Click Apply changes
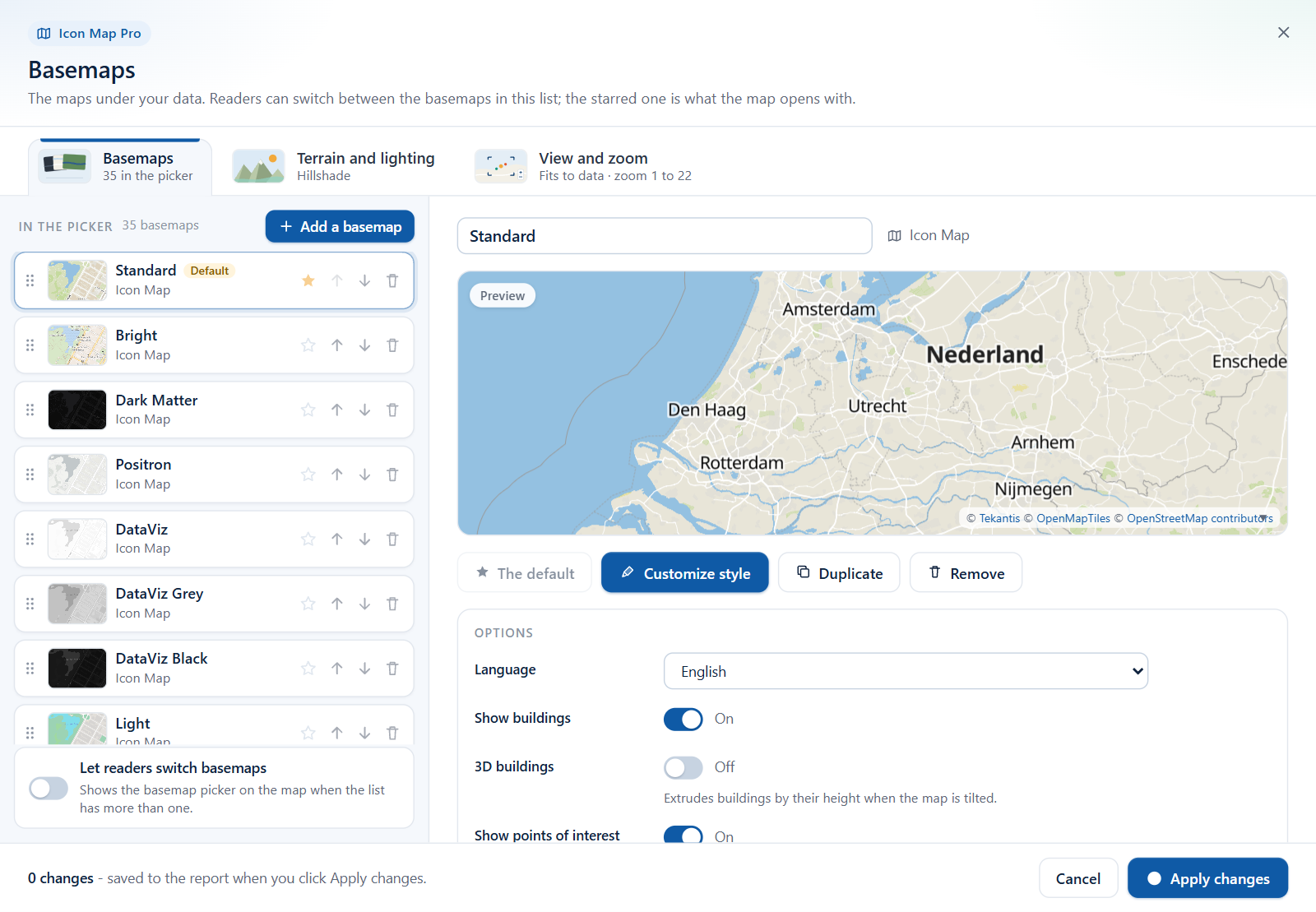The width and height of the screenshot is (1316, 912). [1207, 878]
